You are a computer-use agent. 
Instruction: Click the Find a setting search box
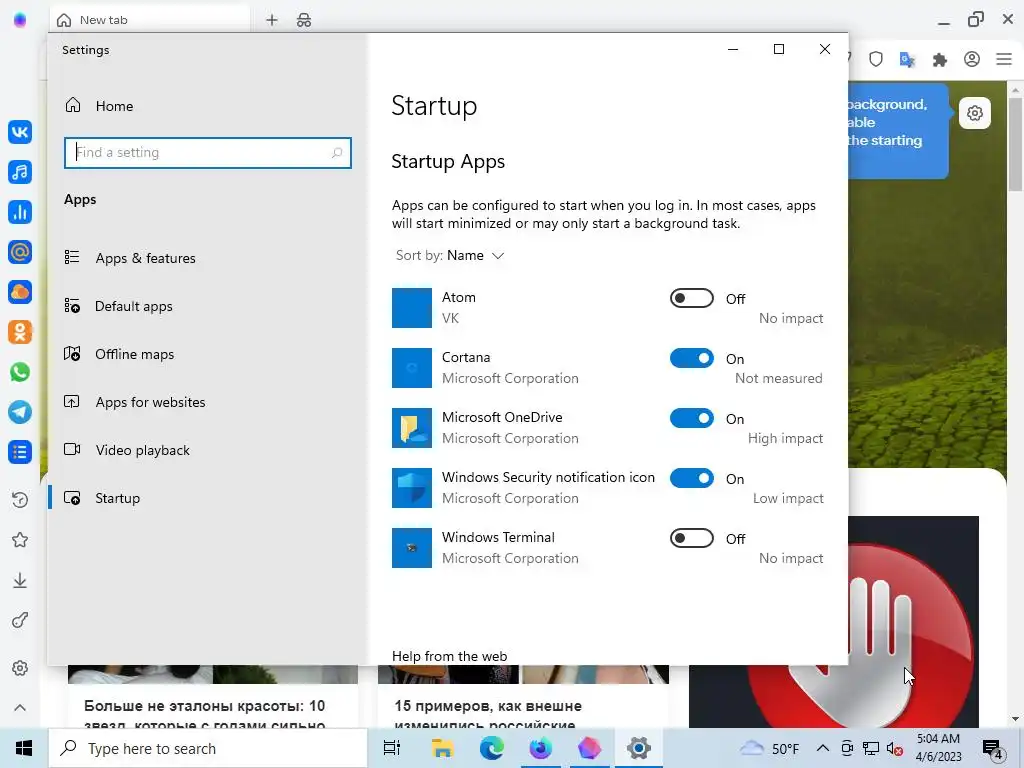click(208, 153)
